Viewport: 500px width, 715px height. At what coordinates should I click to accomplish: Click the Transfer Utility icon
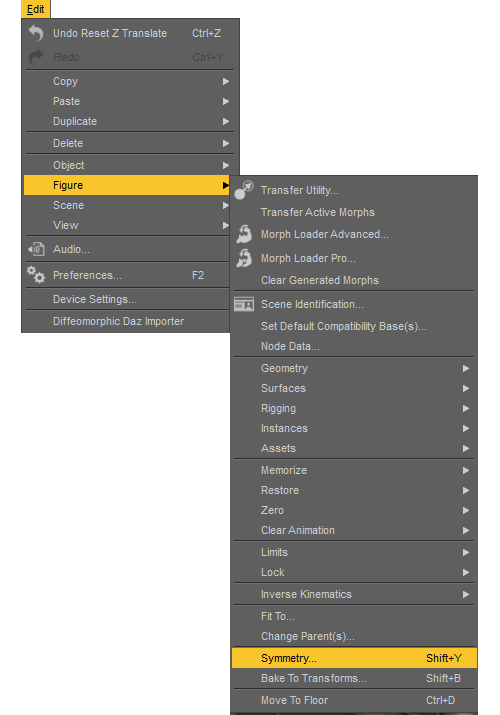click(x=244, y=190)
